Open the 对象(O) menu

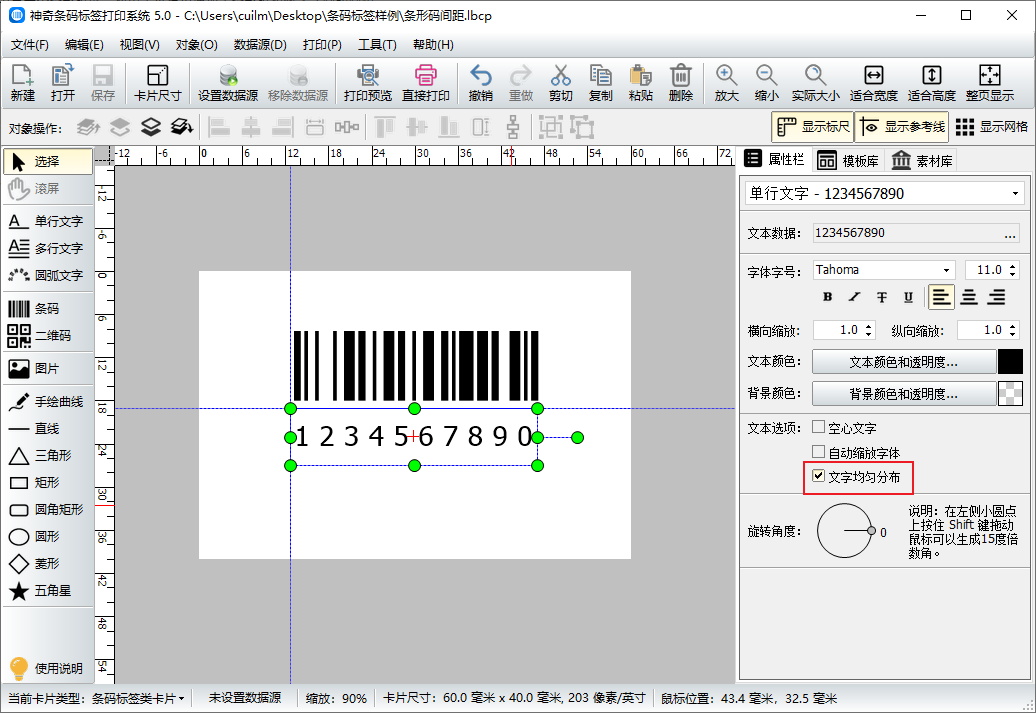point(196,45)
